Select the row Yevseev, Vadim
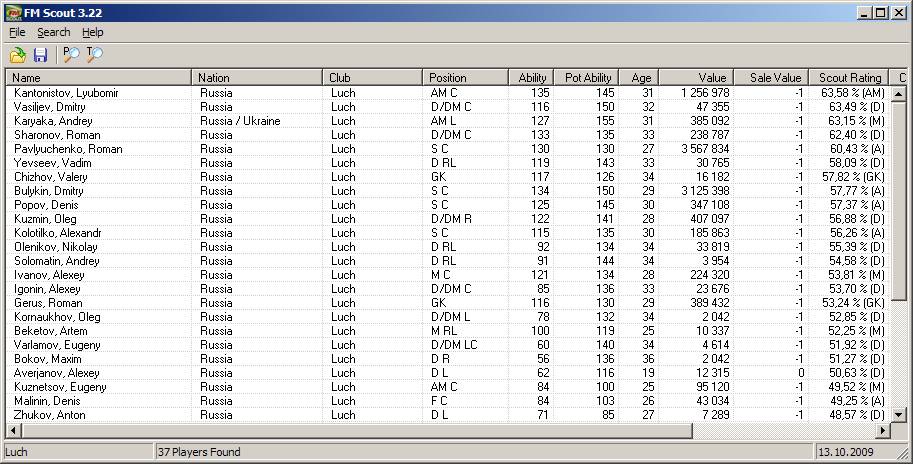This screenshot has width=913, height=464. coord(448,162)
